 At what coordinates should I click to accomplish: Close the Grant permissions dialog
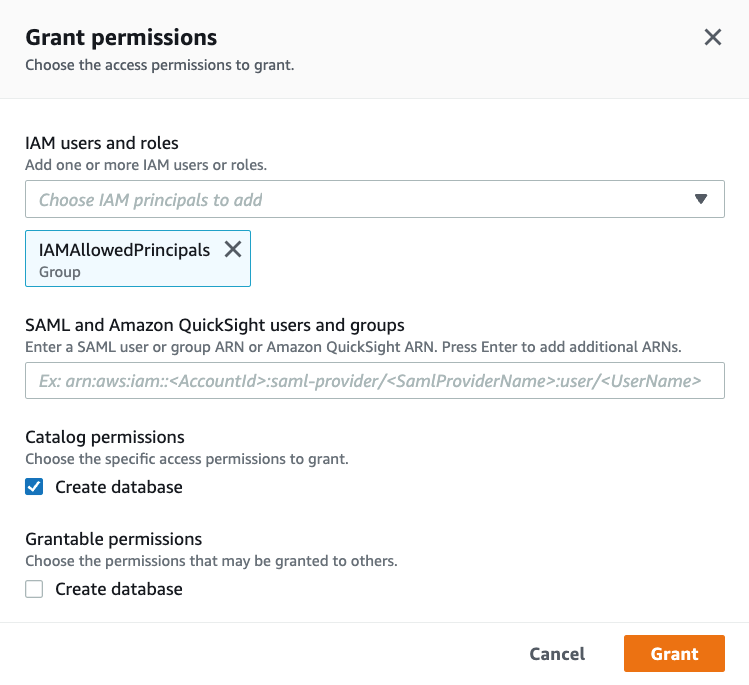[712, 38]
